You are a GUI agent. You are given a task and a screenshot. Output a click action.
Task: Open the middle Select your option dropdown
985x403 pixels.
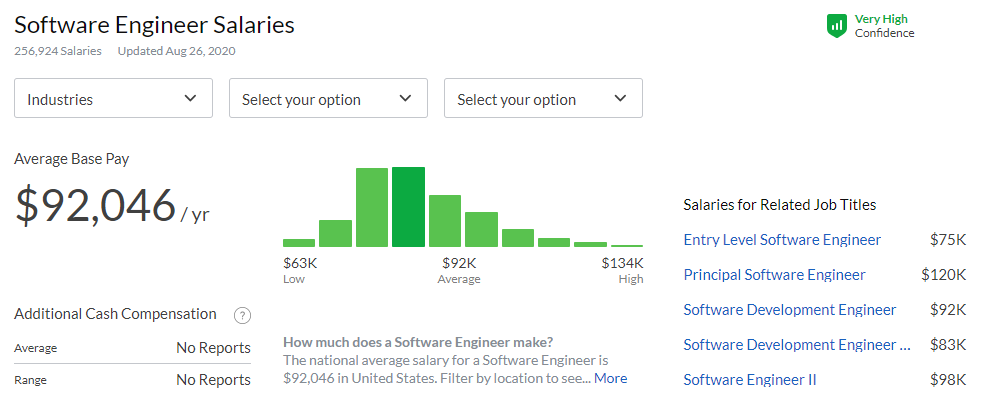328,99
